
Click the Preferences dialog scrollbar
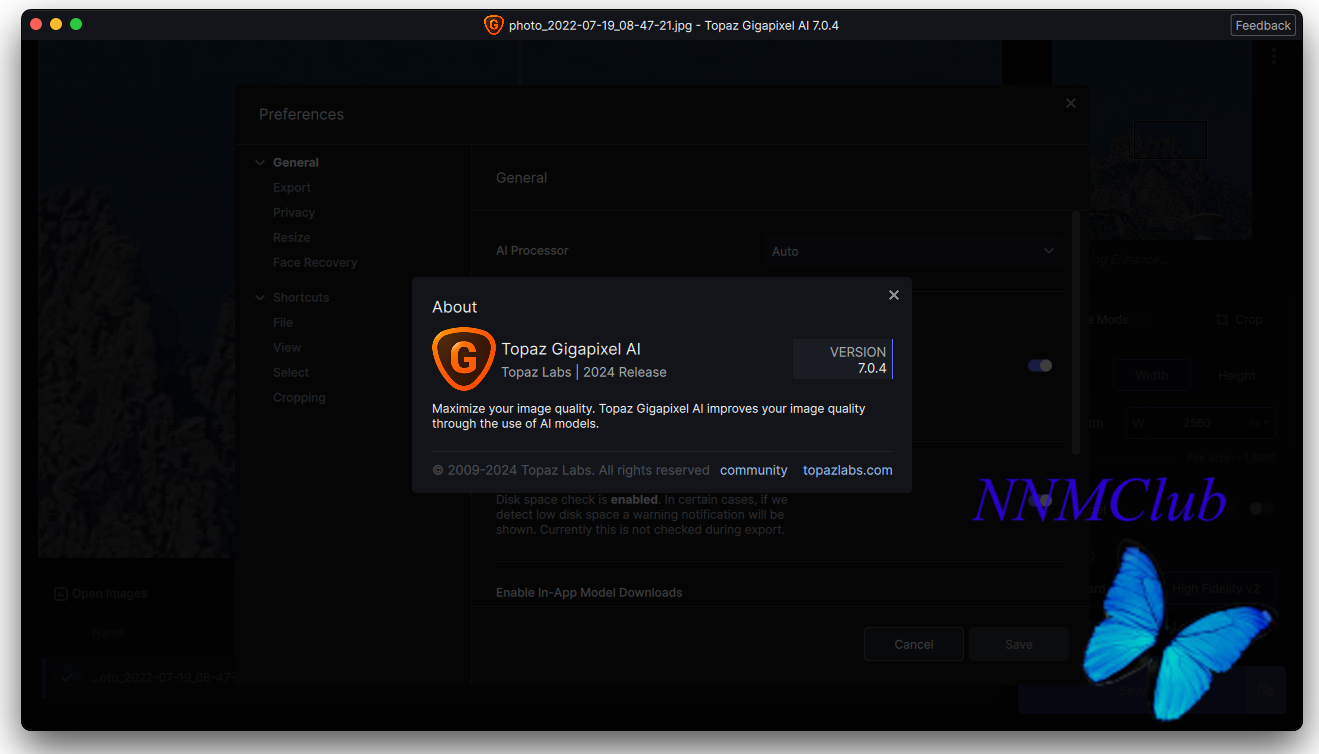(x=1076, y=332)
